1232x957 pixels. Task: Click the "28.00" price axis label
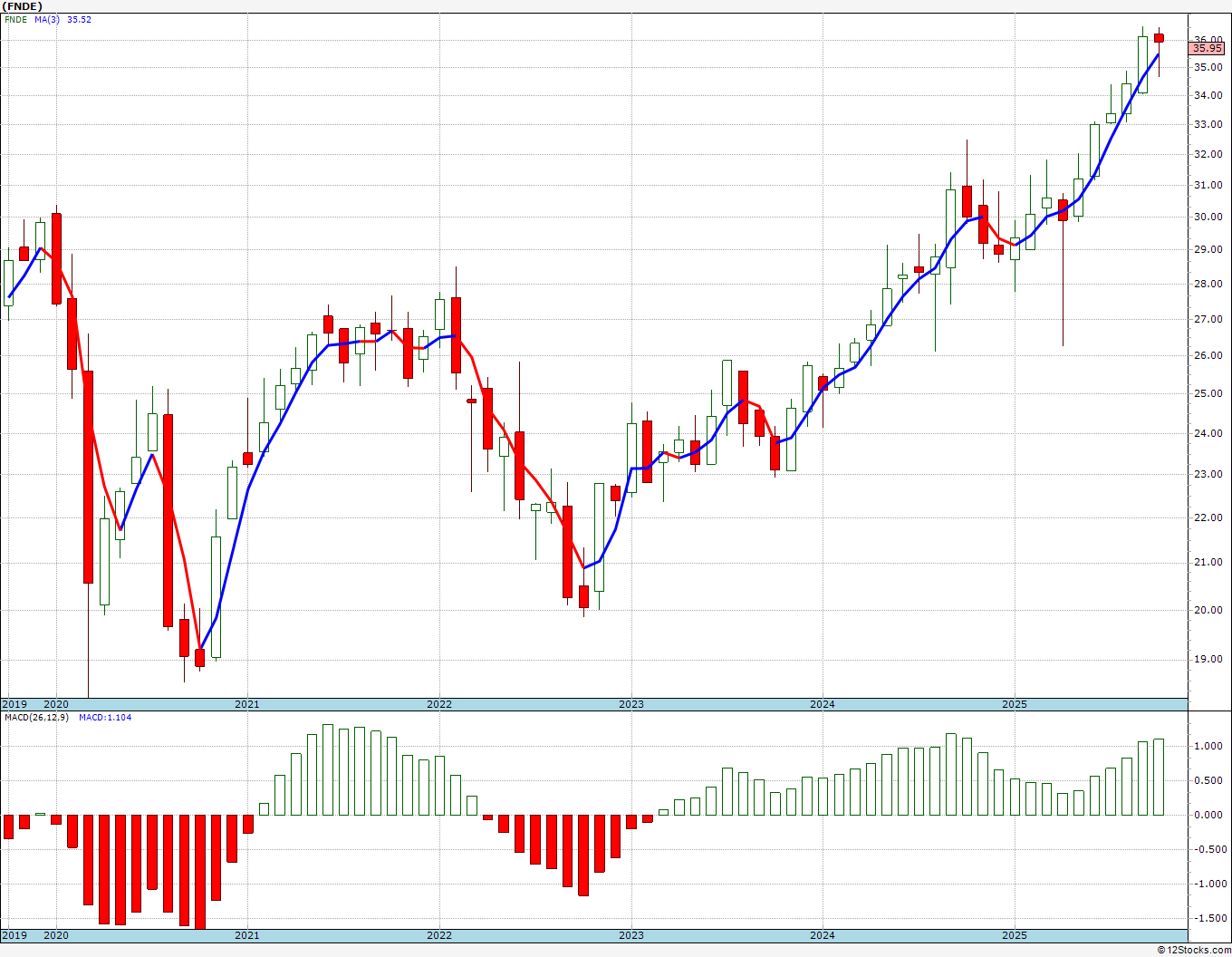pyautogui.click(x=1208, y=284)
